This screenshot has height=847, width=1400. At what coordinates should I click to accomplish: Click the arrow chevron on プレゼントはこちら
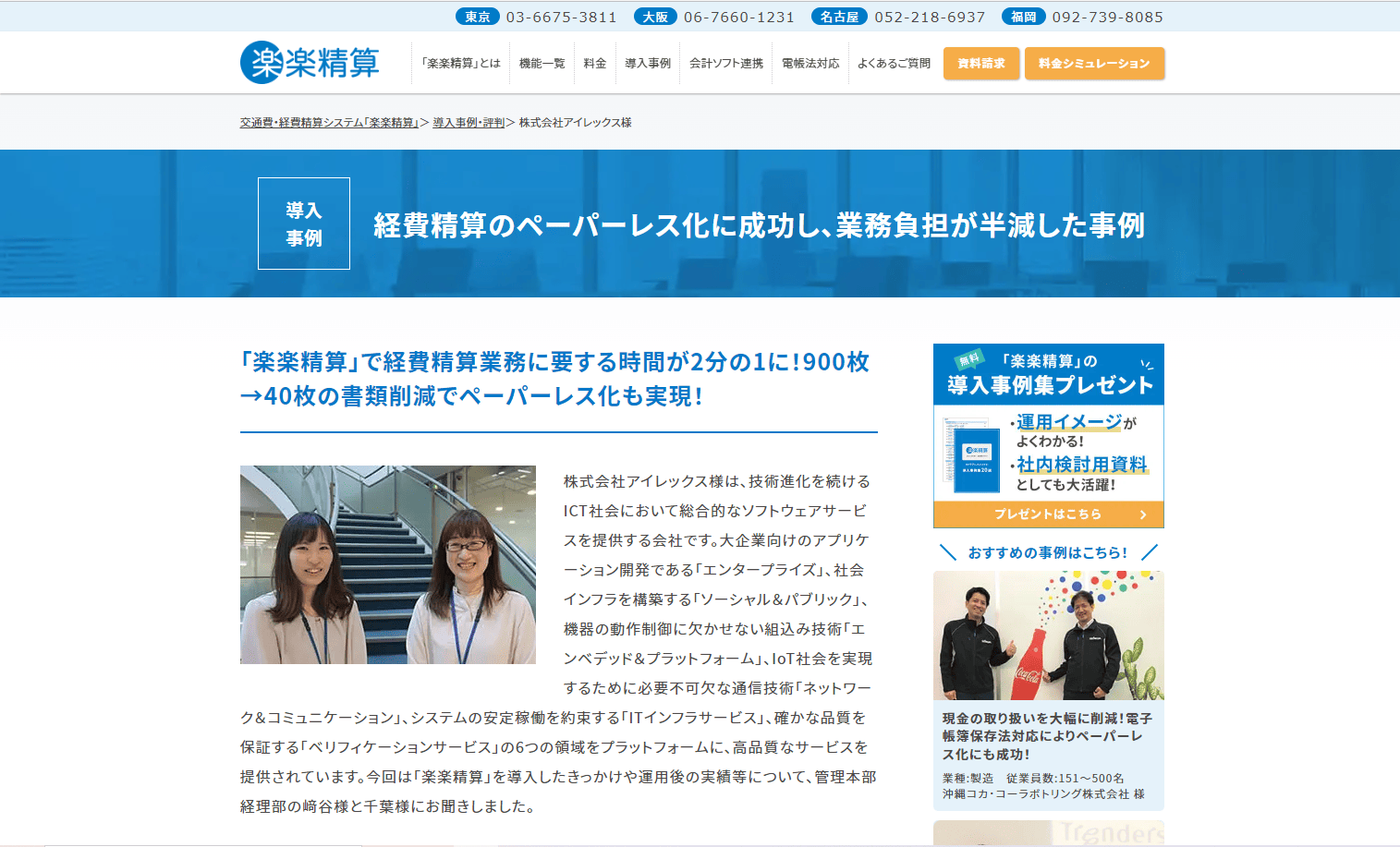click(1143, 514)
